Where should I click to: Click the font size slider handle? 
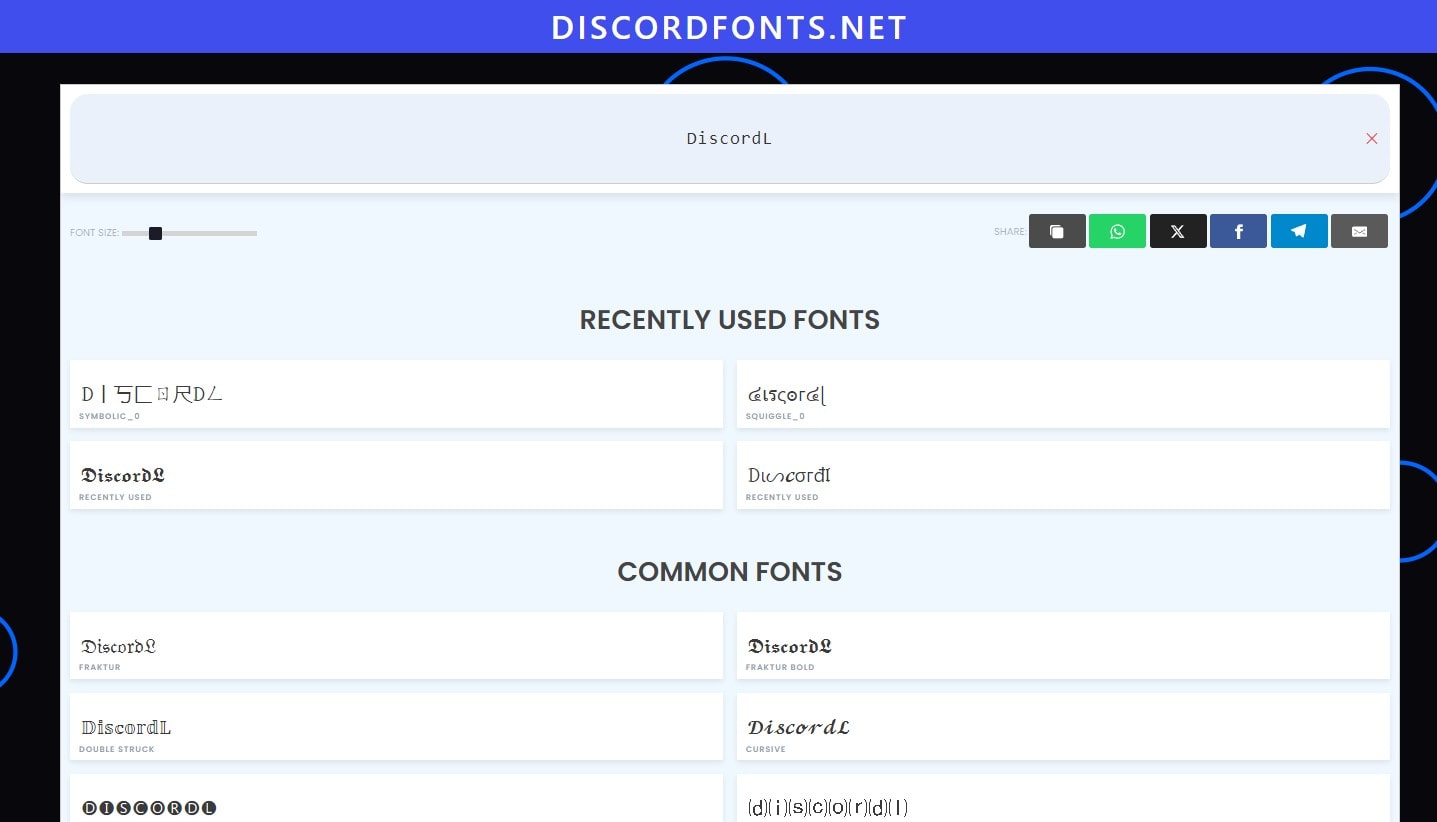(155, 233)
